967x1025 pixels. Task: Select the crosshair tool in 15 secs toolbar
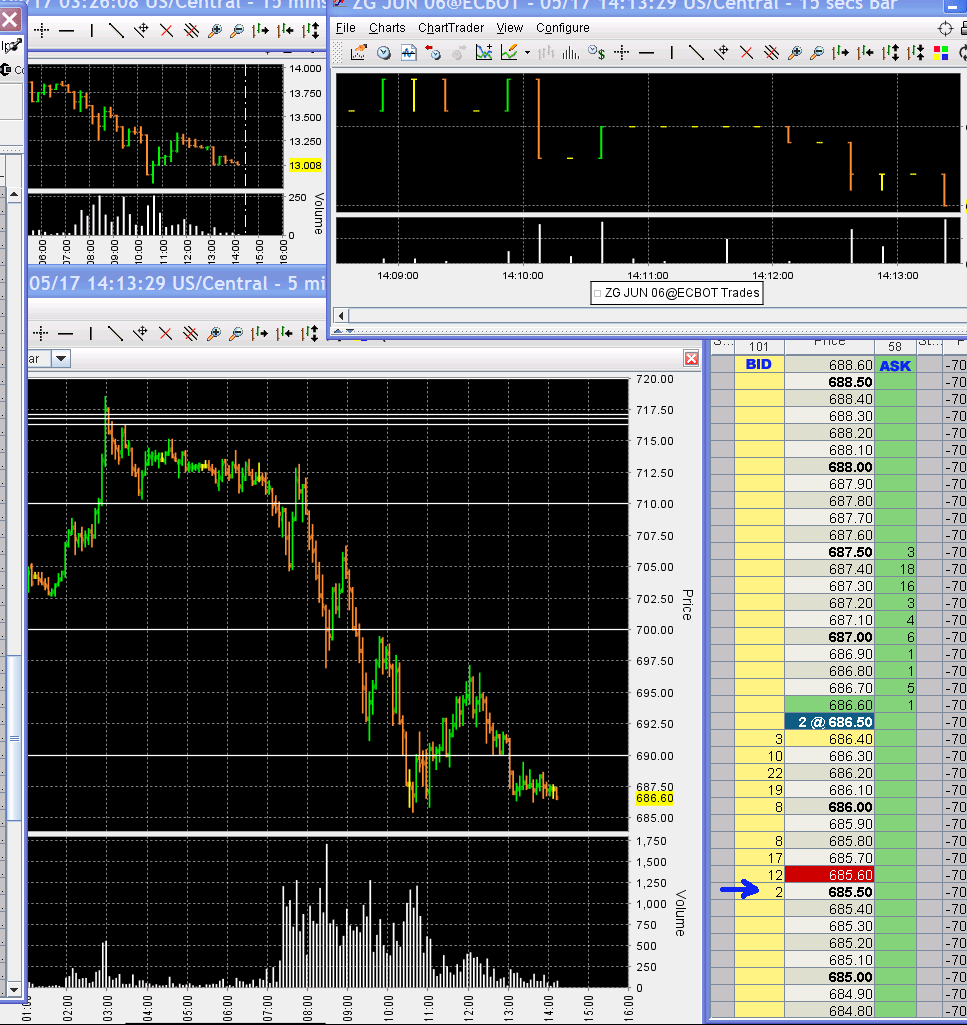(622, 53)
